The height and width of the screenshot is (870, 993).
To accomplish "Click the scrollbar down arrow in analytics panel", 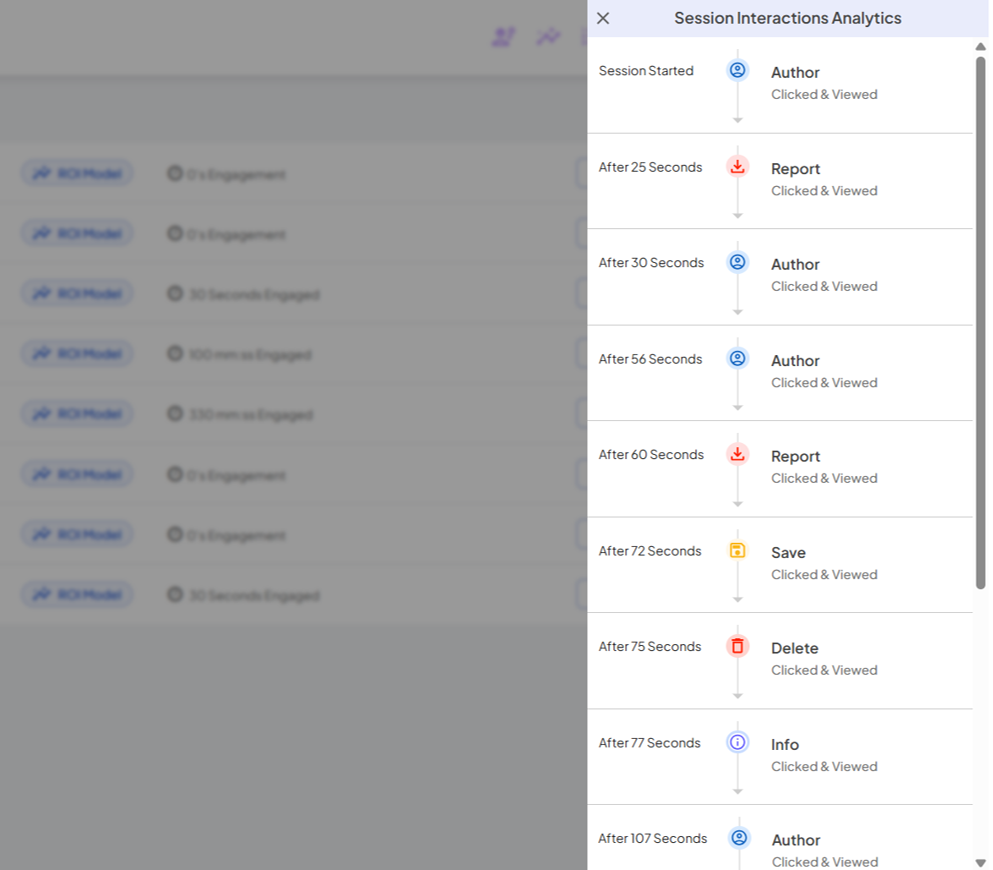I will [x=980, y=863].
